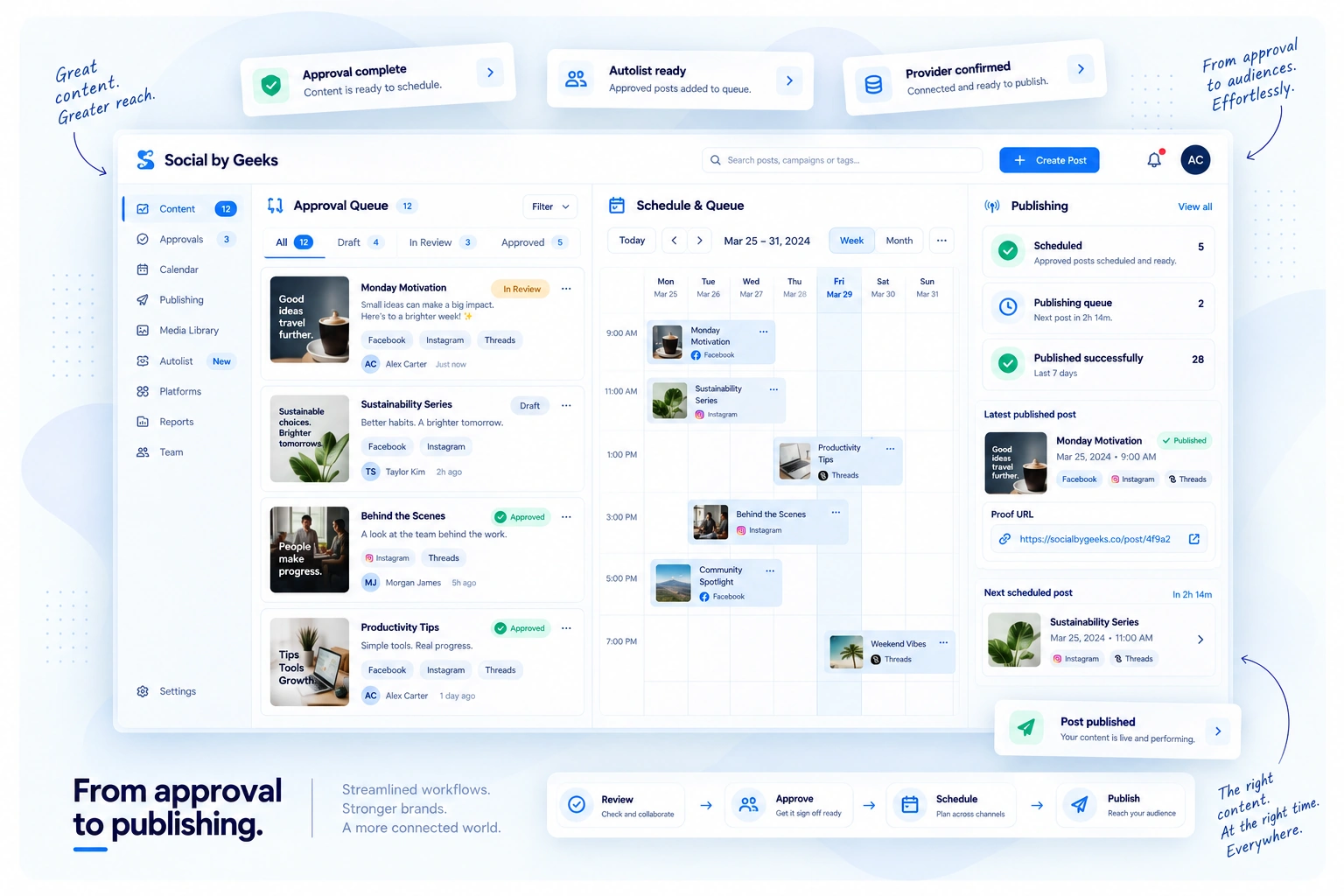Select the In Review tab

tap(442, 242)
